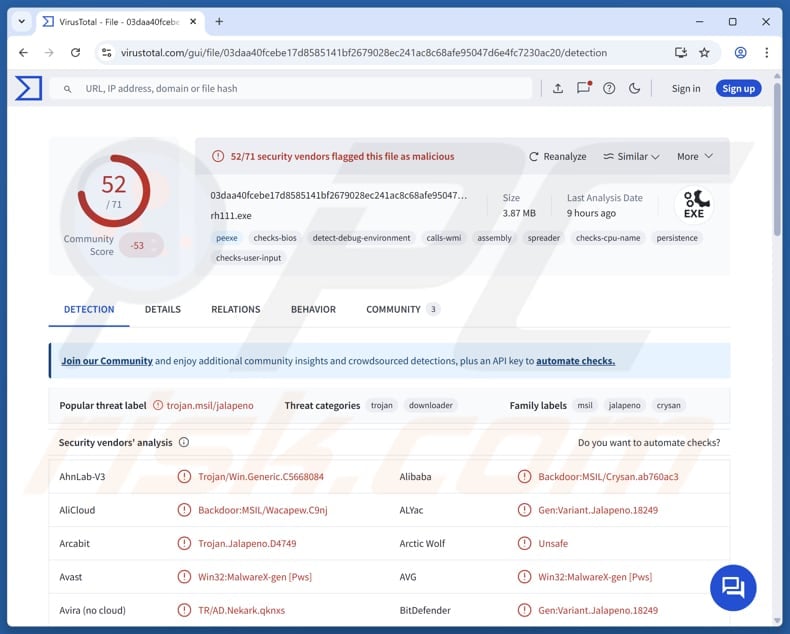Open the Join our Community link
This screenshot has height=634, width=790.
(x=107, y=361)
